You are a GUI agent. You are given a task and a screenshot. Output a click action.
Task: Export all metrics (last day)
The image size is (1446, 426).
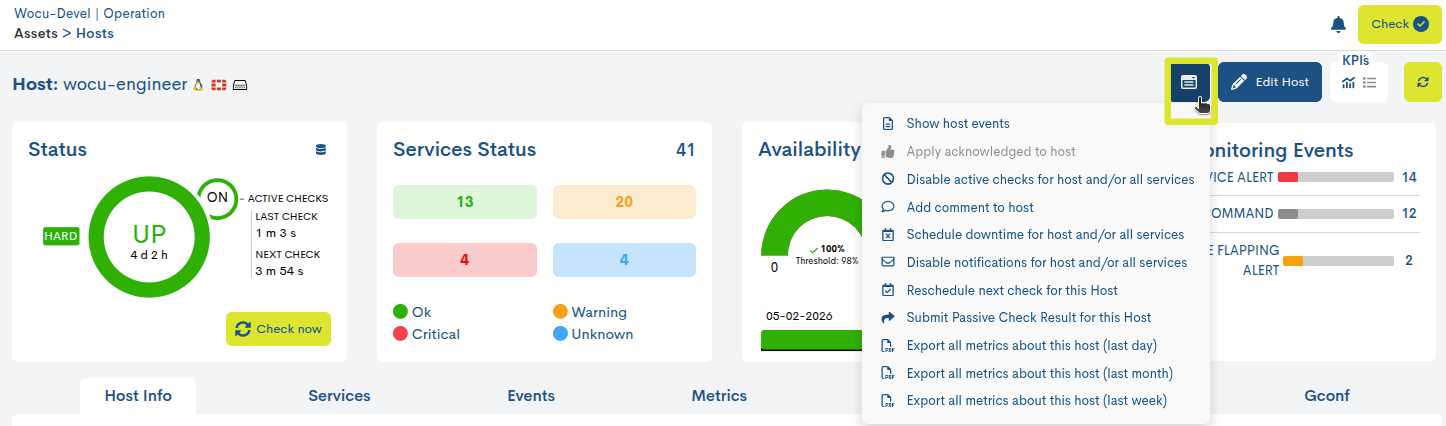click(x=1031, y=346)
